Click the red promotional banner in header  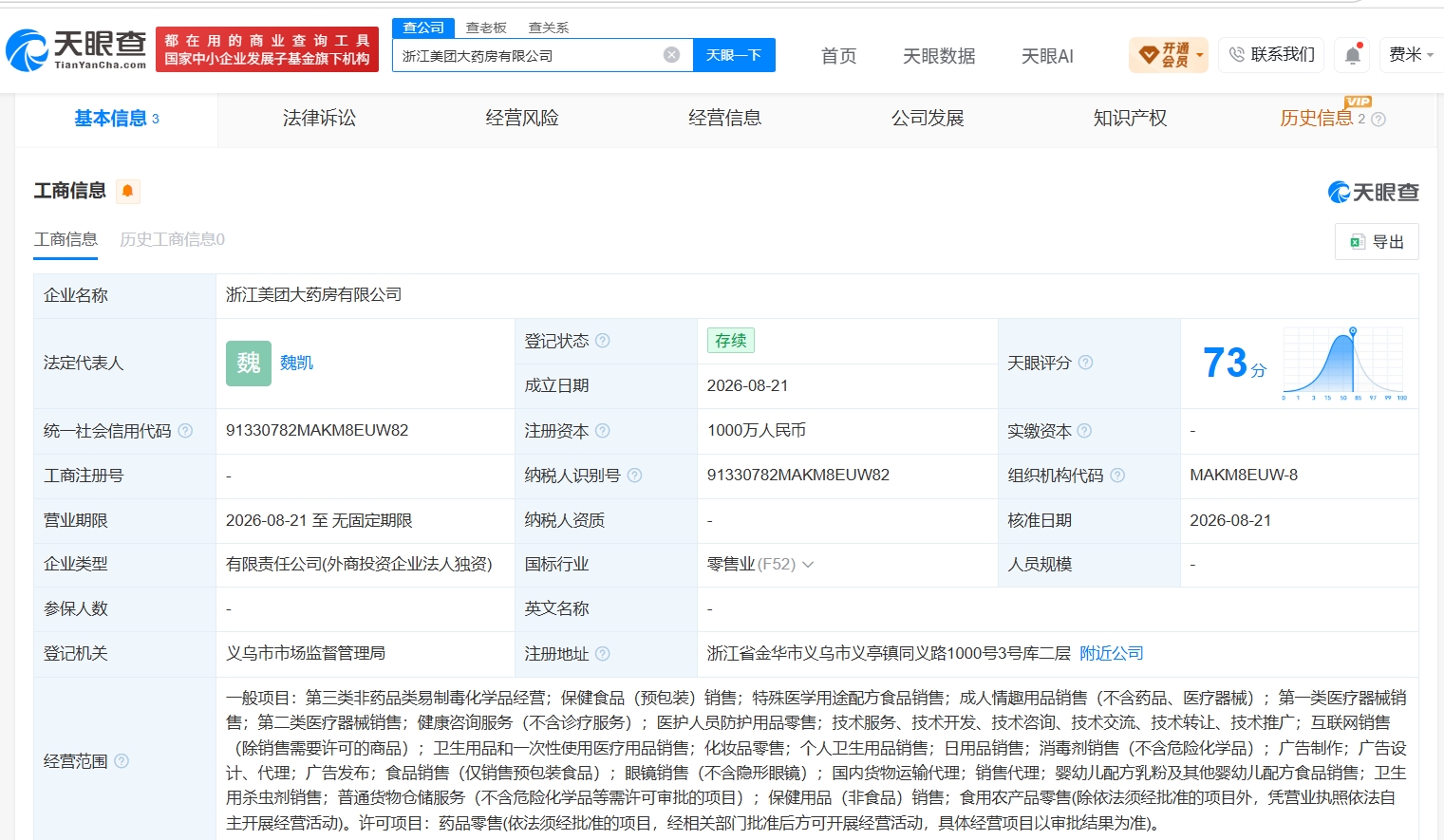point(267,49)
